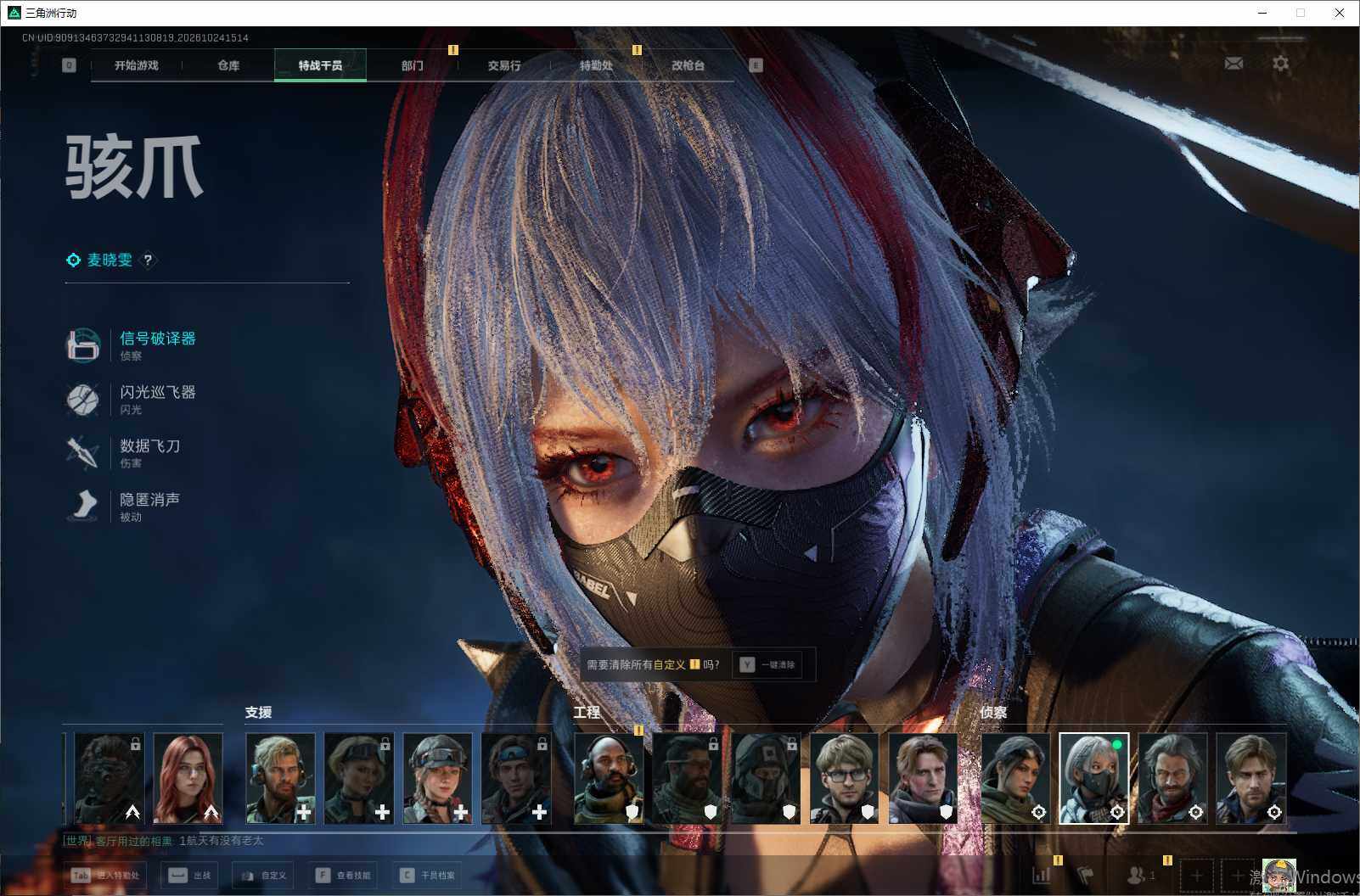Screen dimensions: 1360x896
Task: Click the 一键清除 button
Action: (x=768, y=664)
